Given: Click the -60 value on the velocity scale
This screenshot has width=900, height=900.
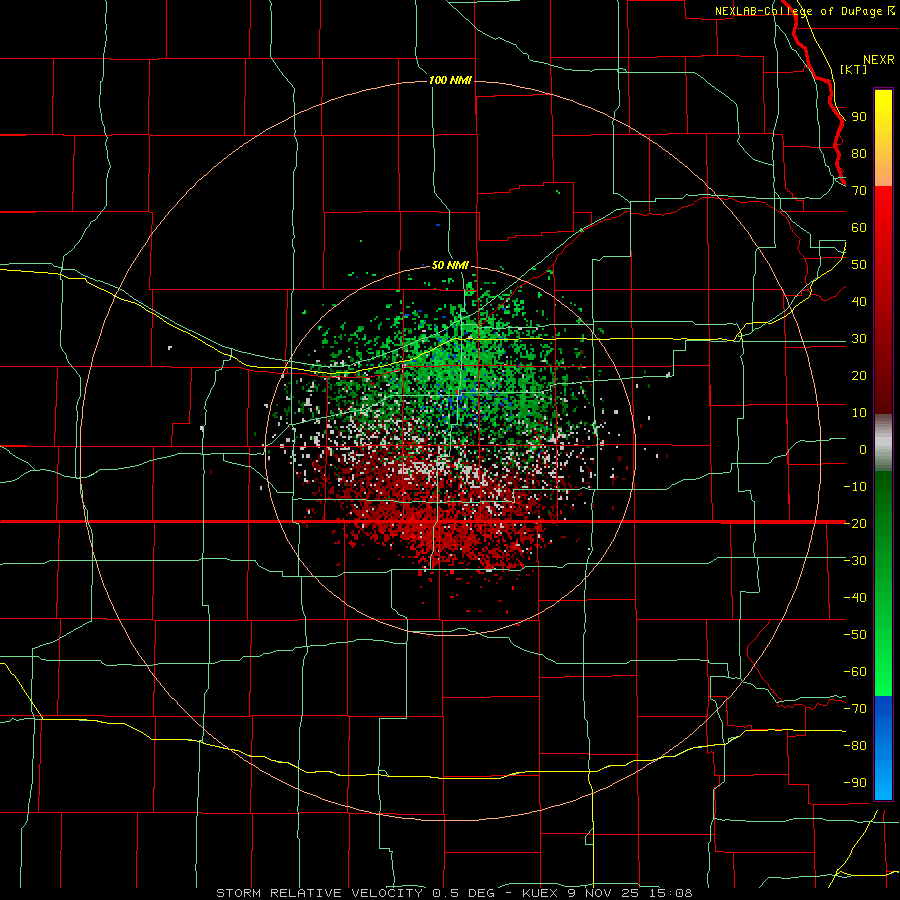Looking at the screenshot, I should [855, 672].
